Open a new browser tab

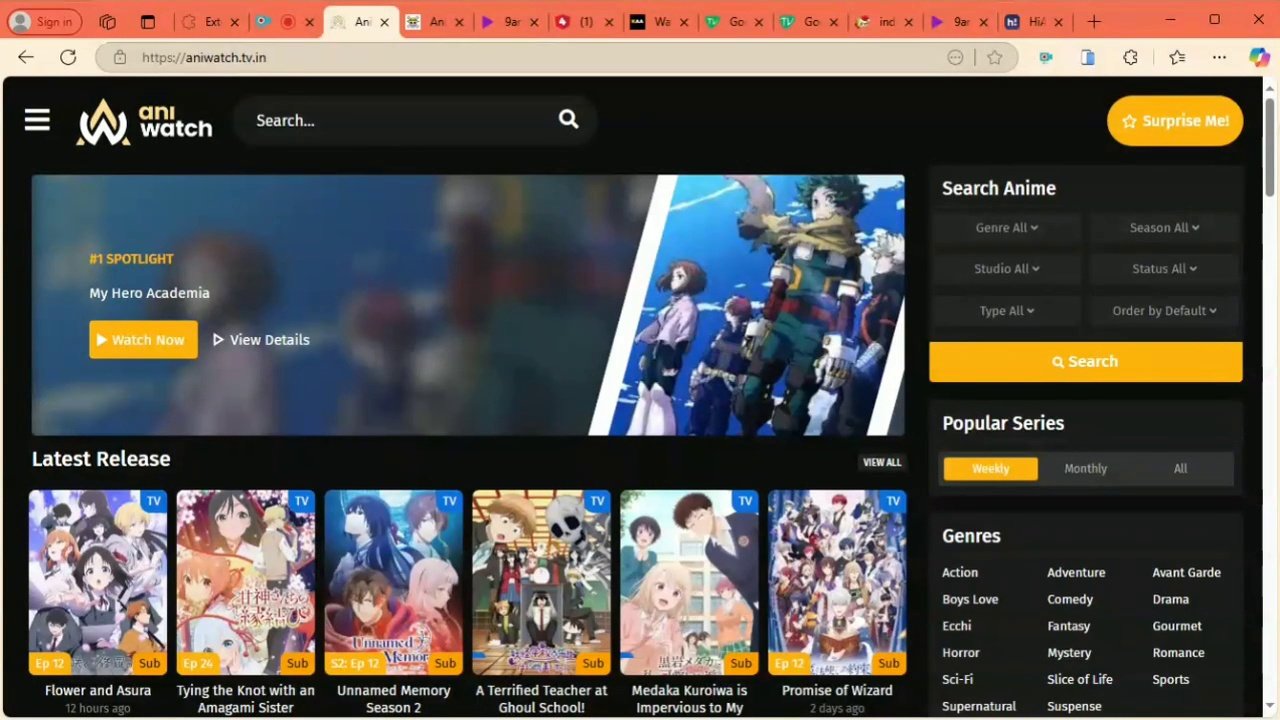point(1094,21)
